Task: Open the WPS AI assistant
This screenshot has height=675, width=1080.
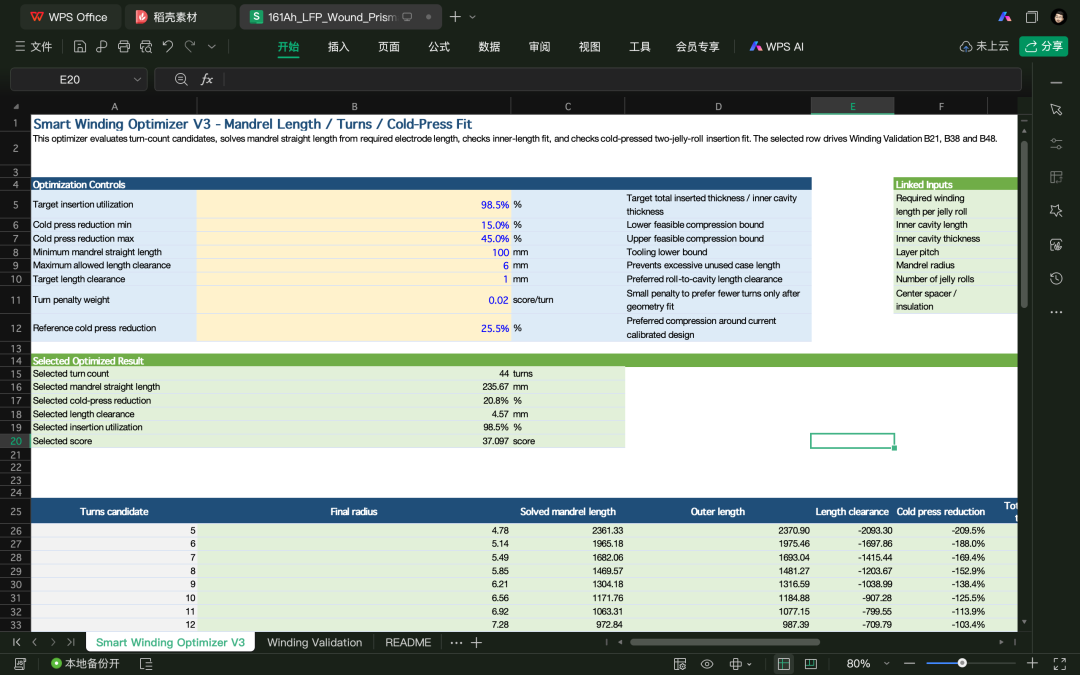Action: pyautogui.click(x=776, y=46)
